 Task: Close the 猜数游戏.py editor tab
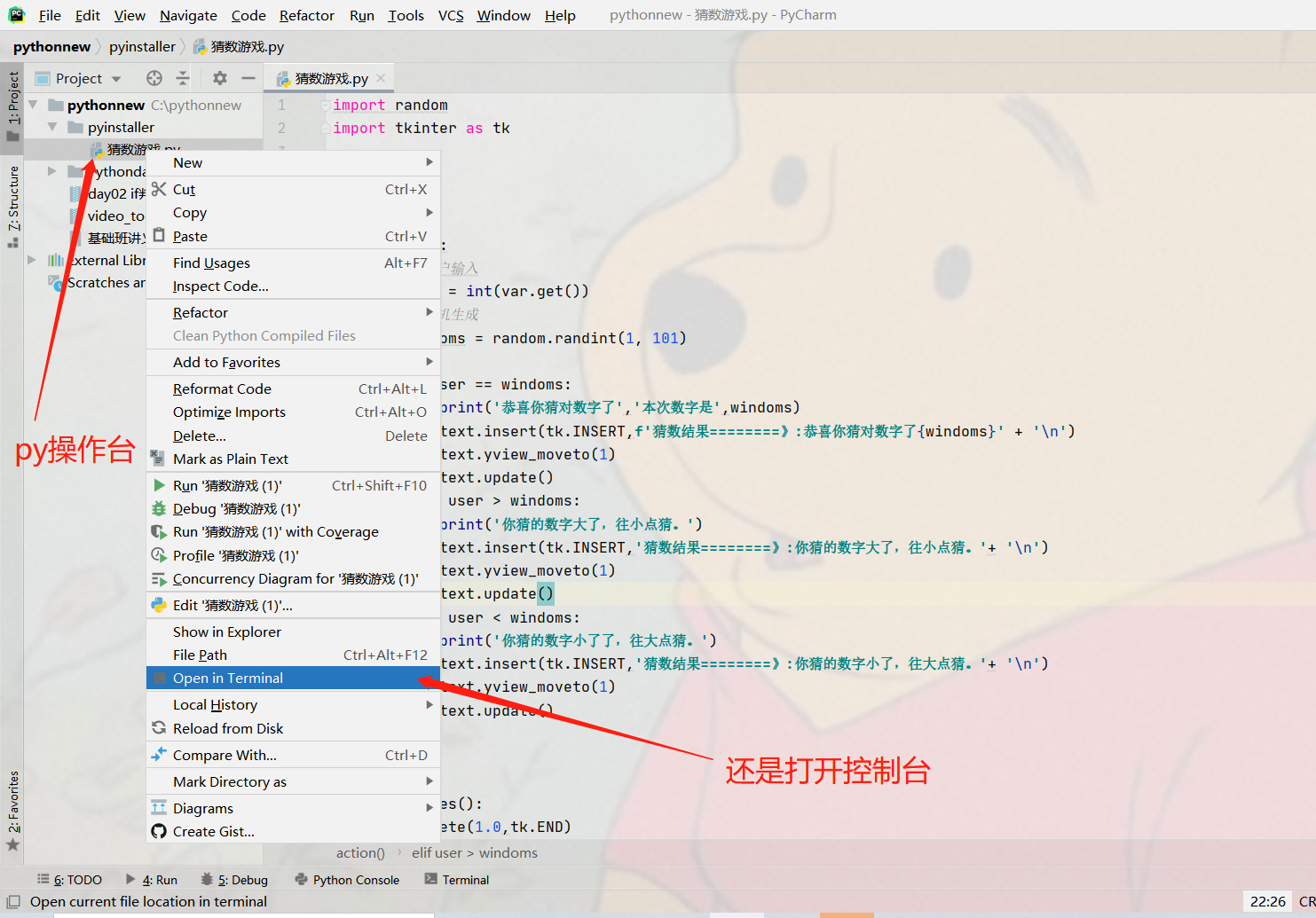[x=381, y=78]
